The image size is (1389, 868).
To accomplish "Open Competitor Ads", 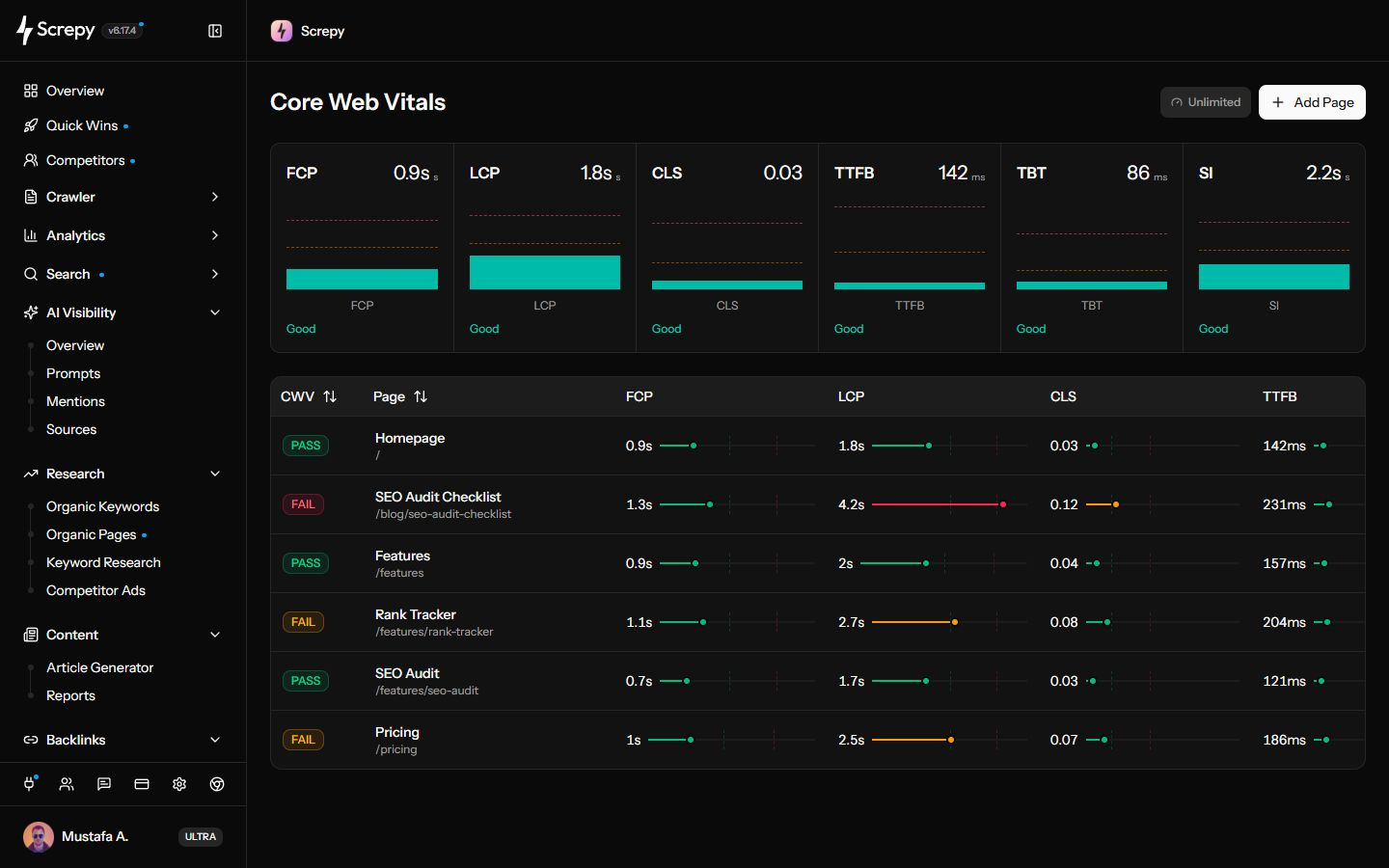I will [x=95, y=590].
